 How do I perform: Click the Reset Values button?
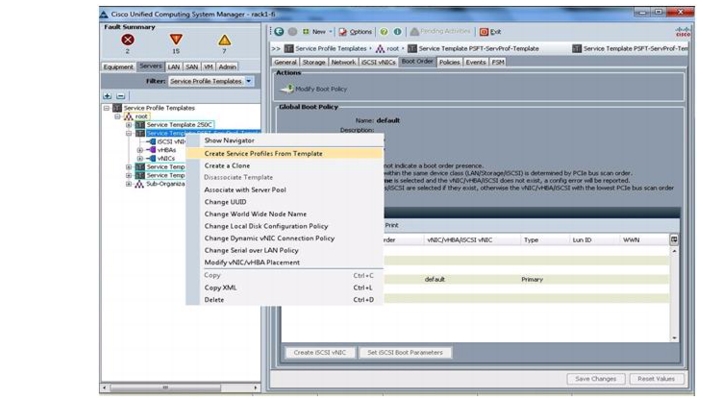point(656,379)
